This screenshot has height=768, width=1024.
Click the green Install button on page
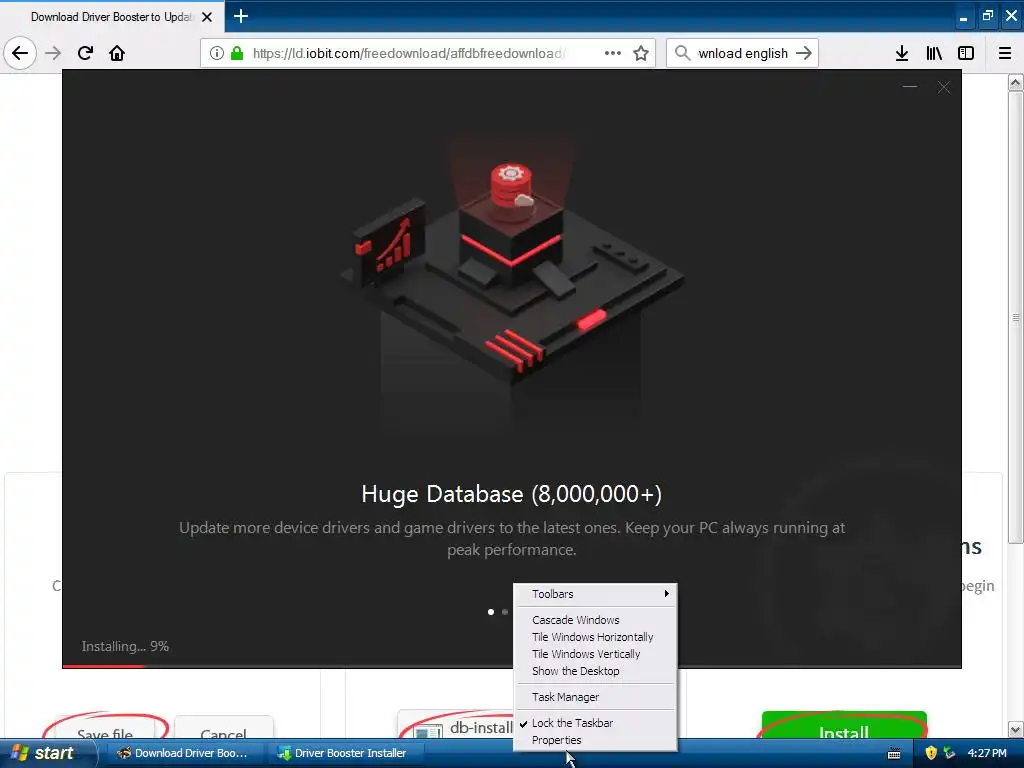(844, 726)
